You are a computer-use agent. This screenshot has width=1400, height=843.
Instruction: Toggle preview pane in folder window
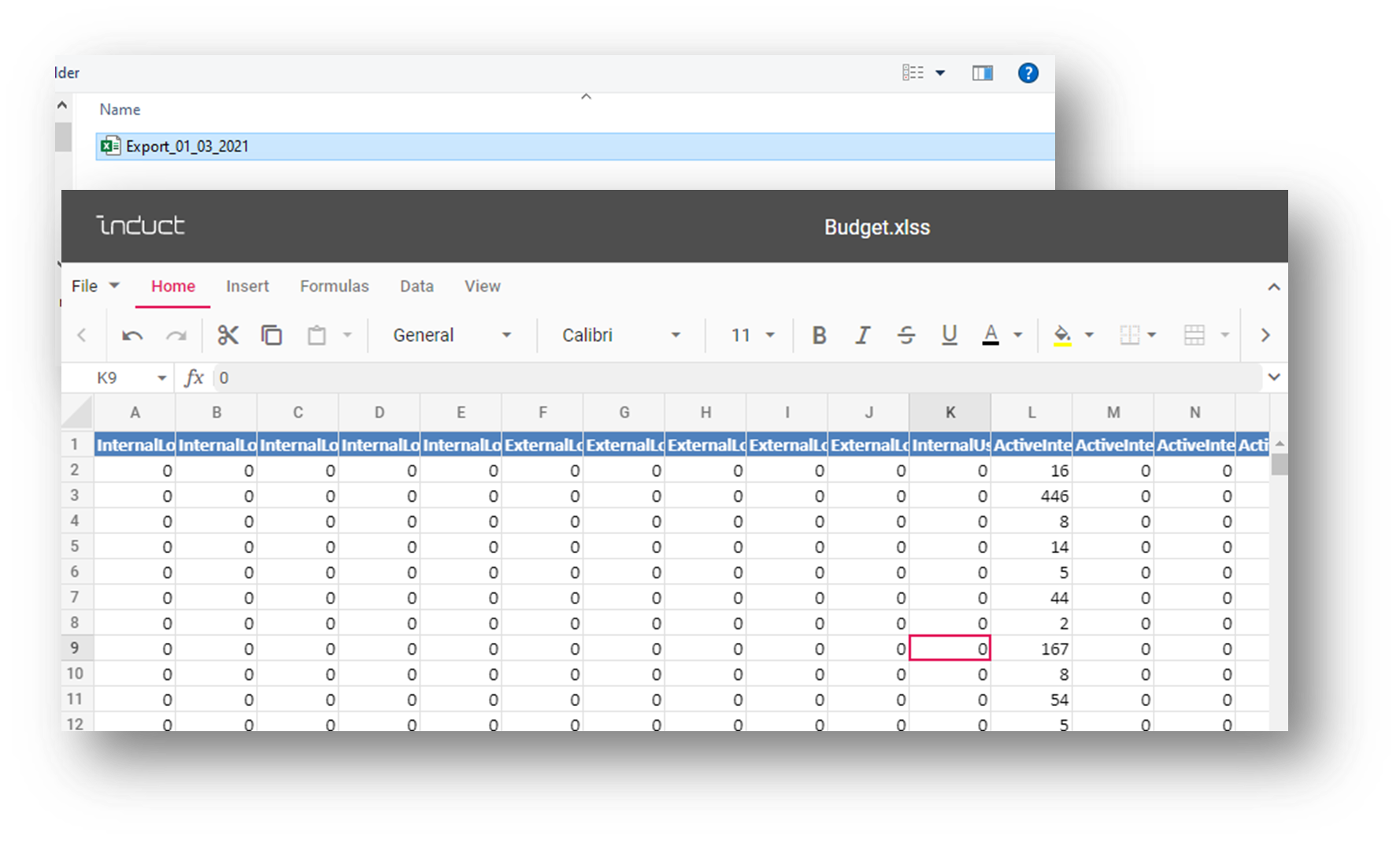point(983,73)
